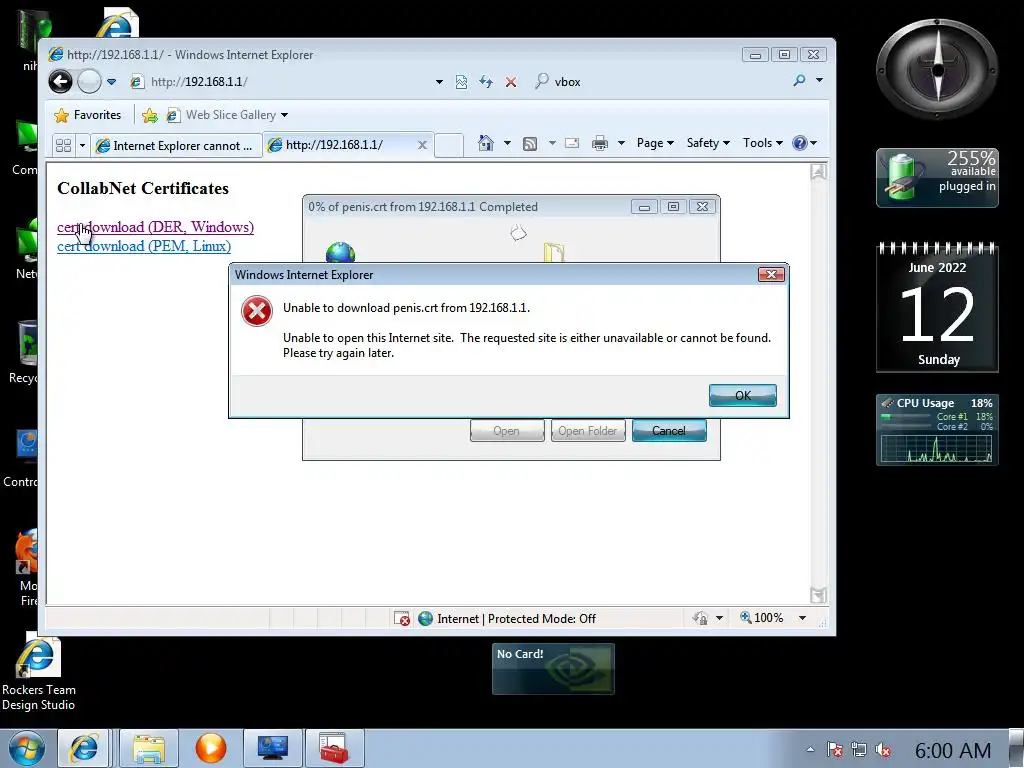
Task: Open the search provider dropdown arrow
Action: coord(820,80)
